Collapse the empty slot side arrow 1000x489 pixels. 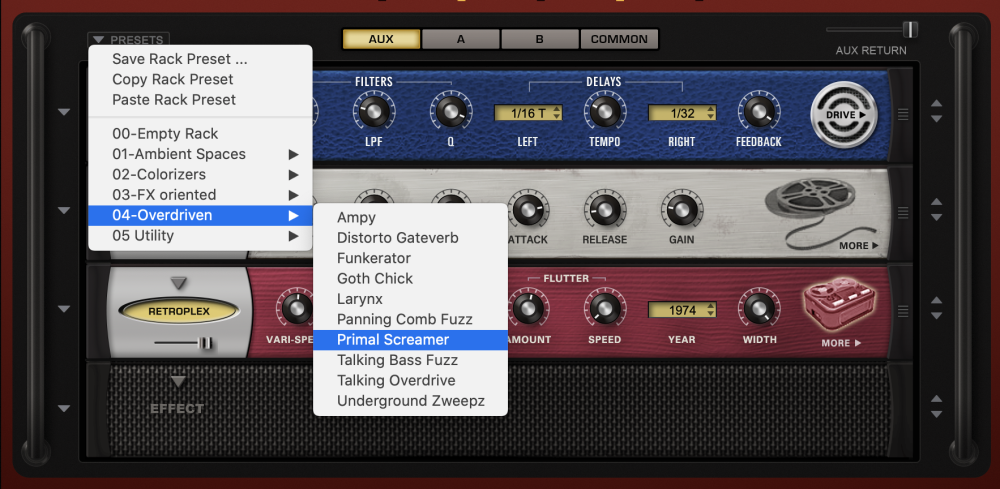click(64, 408)
